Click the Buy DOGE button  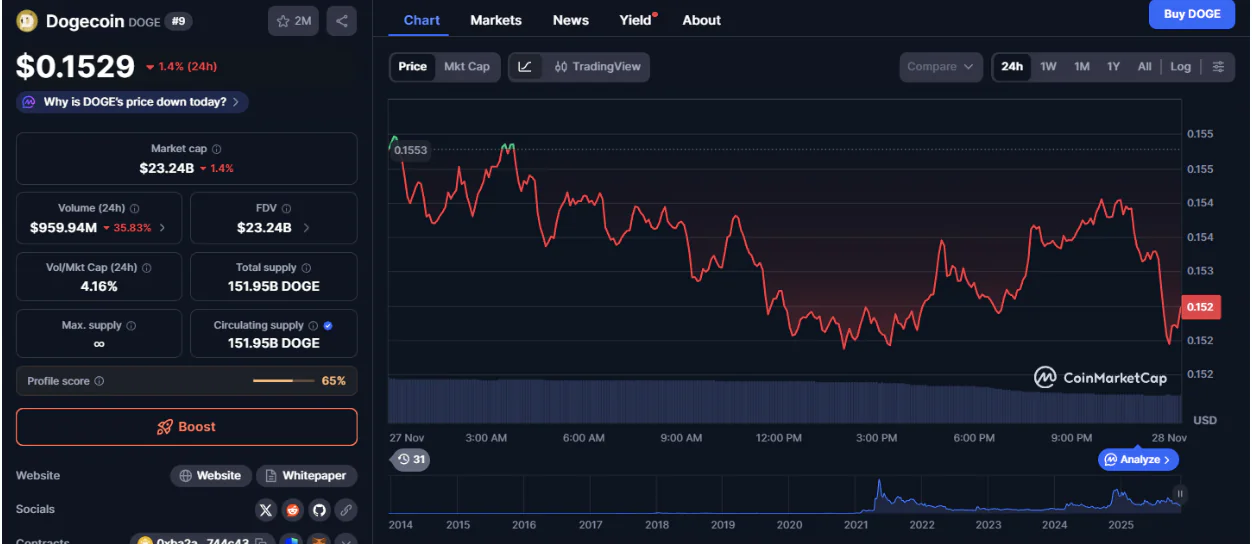coord(1191,14)
